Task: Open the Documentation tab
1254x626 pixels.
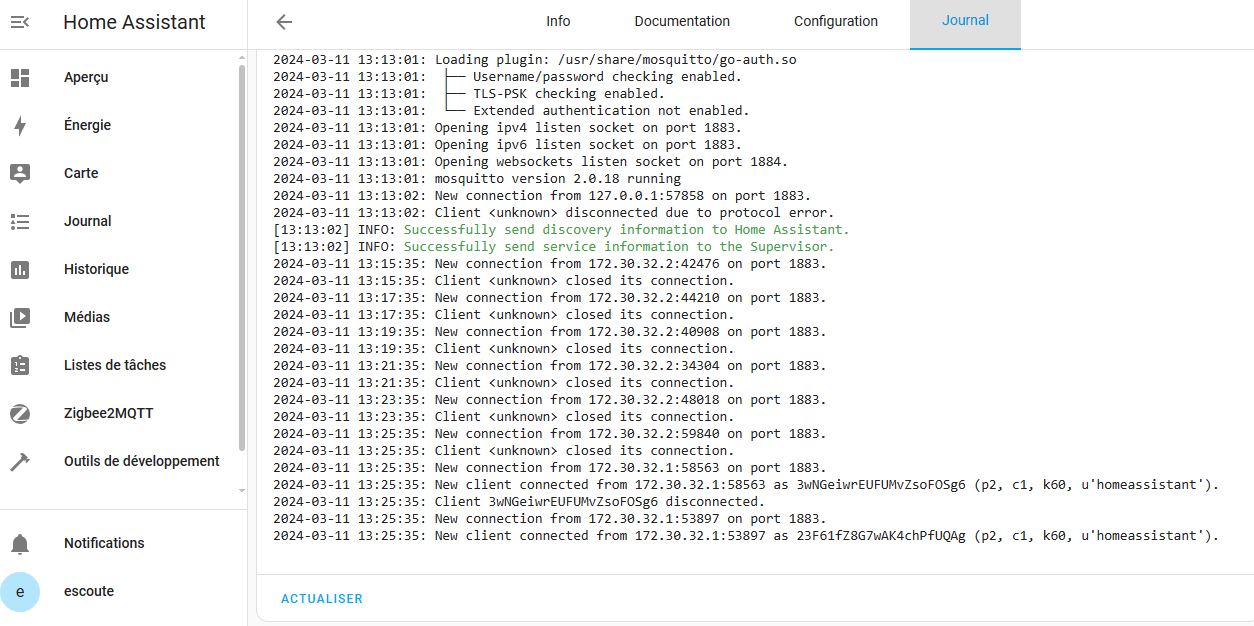Action: pyautogui.click(x=682, y=21)
